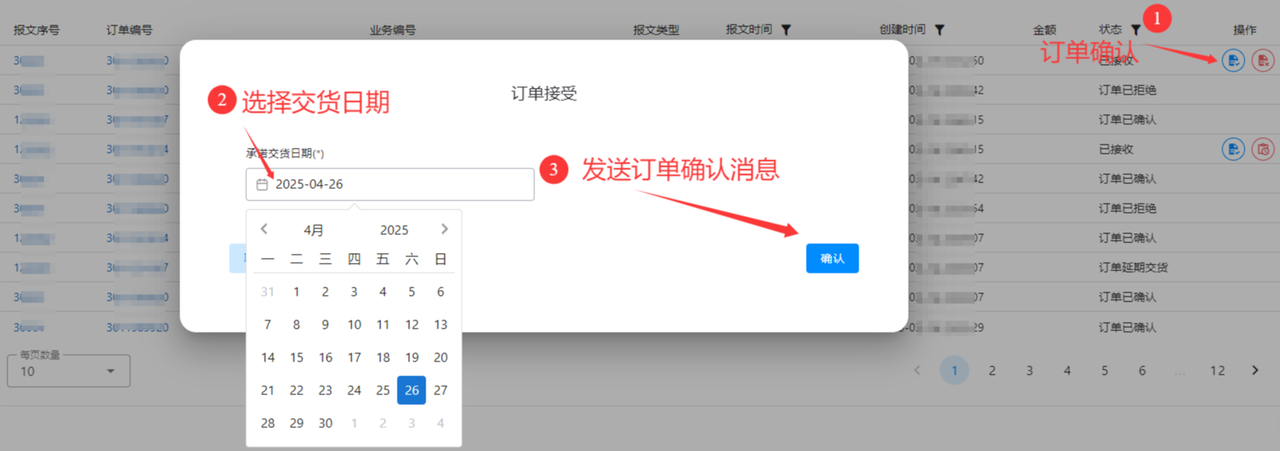Select the highlighted date 26 in the calendar

[x=411, y=390]
